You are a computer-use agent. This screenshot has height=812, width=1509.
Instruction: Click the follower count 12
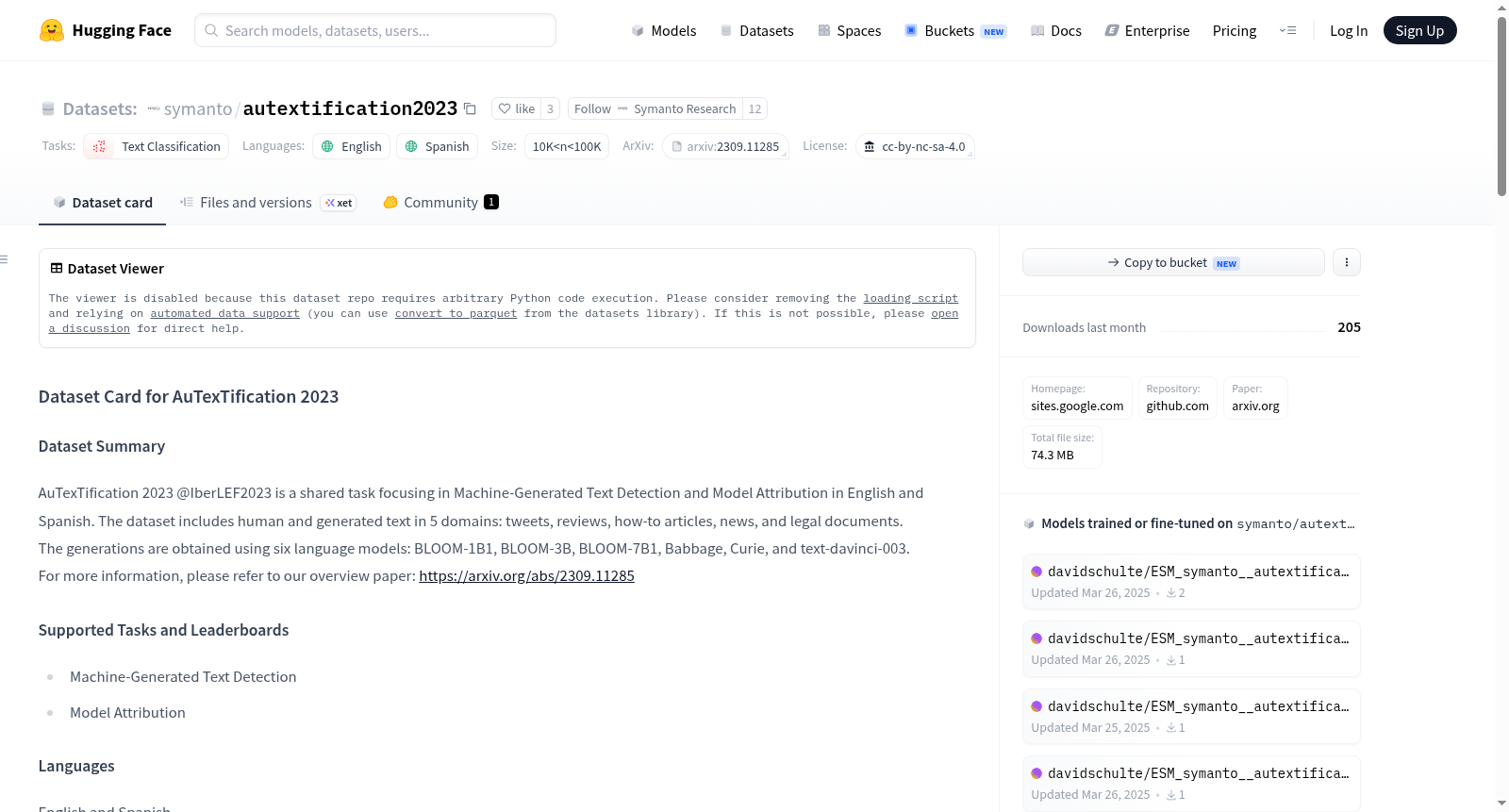pyautogui.click(x=754, y=108)
